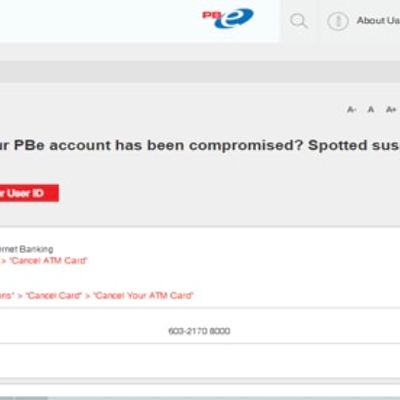Decrease font size with A- control
Image resolution: width=400 pixels, height=400 pixels.
[351, 109]
